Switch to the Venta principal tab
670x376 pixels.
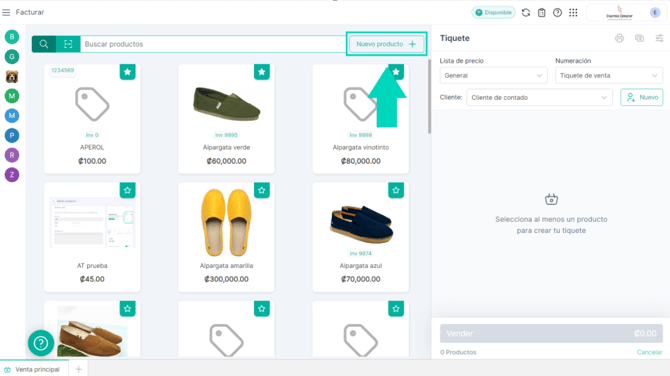pyautogui.click(x=34, y=369)
